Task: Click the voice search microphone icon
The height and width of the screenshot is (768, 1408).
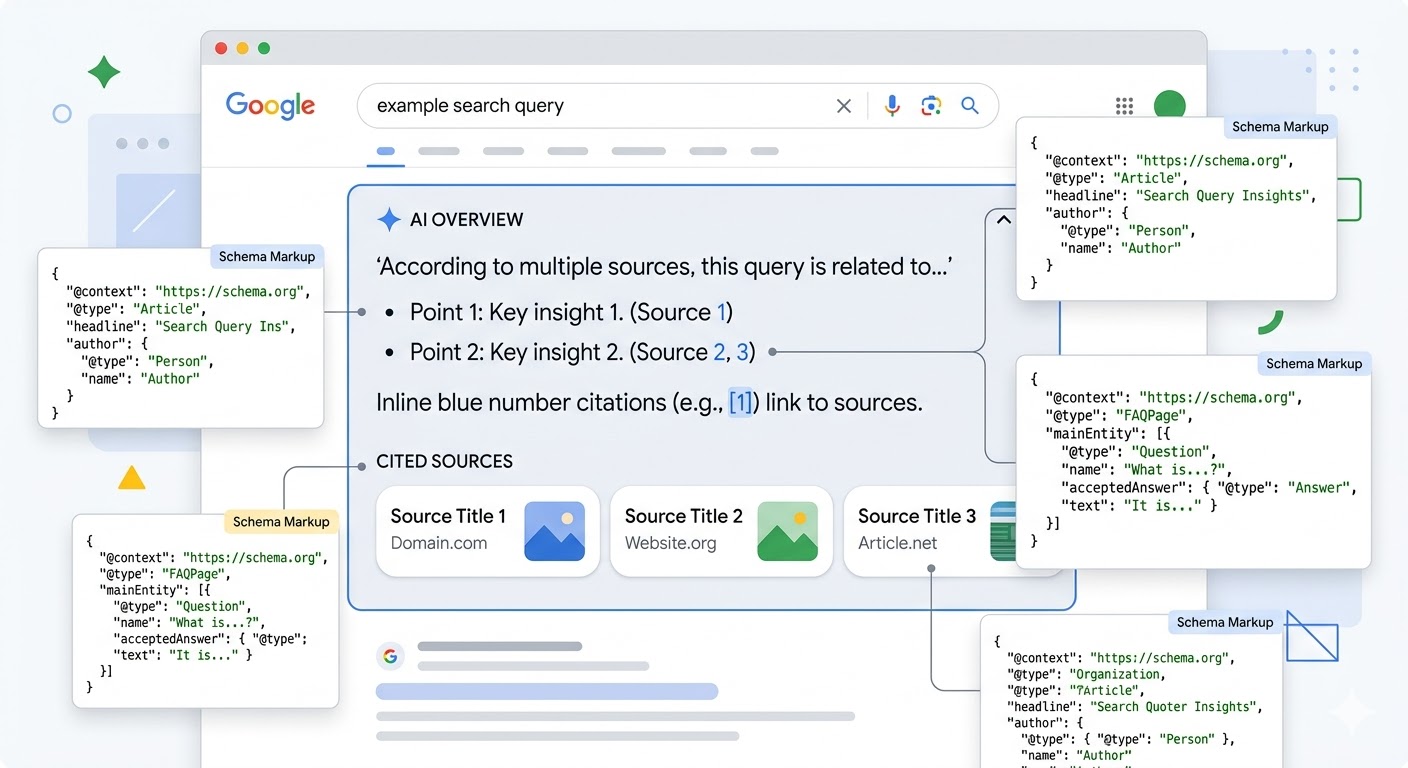Action: [892, 106]
